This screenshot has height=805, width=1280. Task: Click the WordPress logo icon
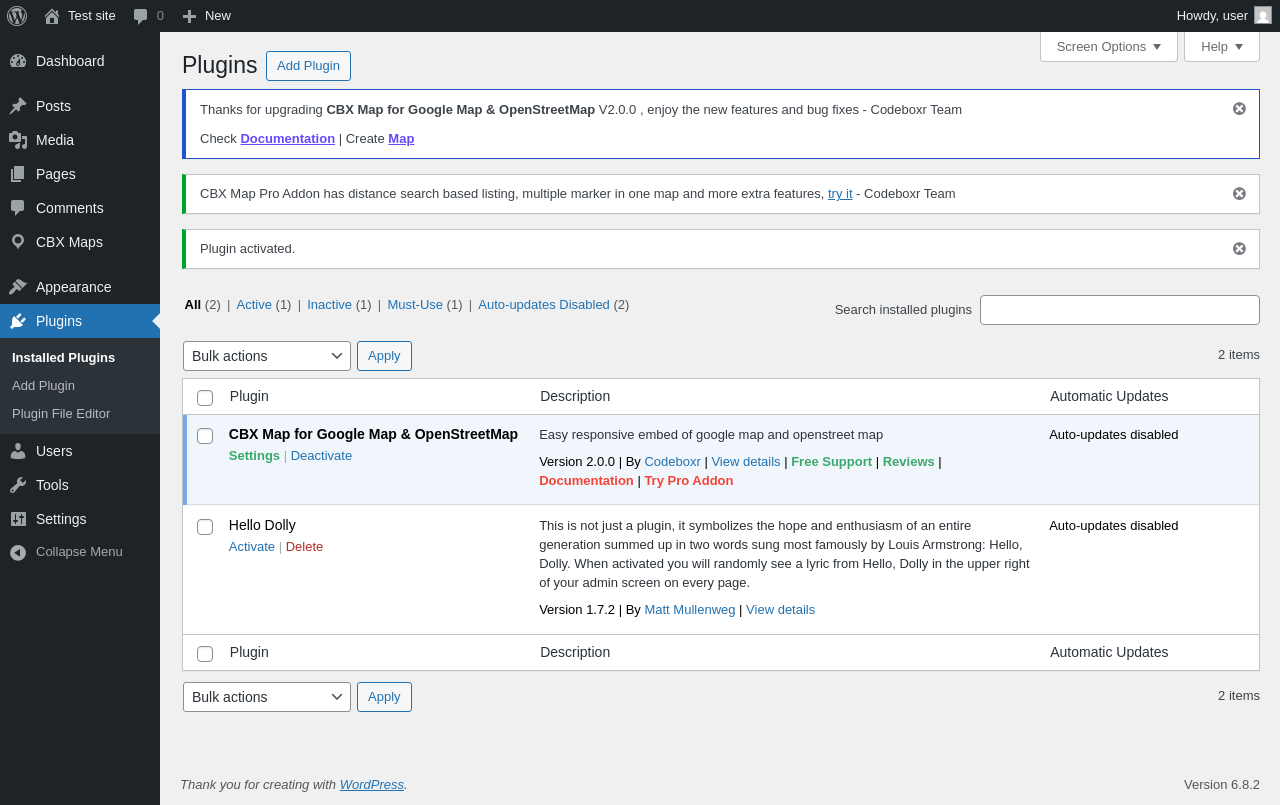(x=17, y=16)
